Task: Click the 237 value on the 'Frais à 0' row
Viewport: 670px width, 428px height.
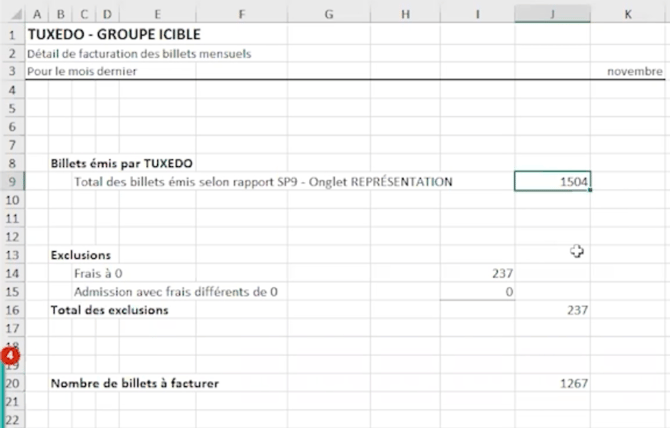Action: [502, 273]
